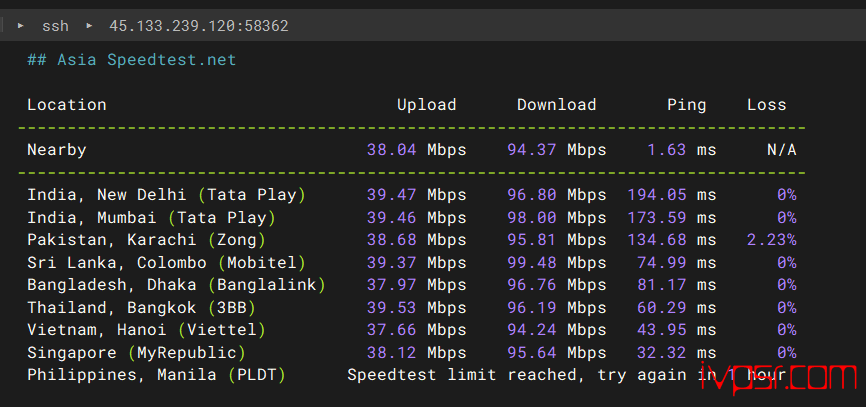The height and width of the screenshot is (407, 866).
Task: Click 'Pakistan, Karachi (Zong)' row
Action: (x=146, y=240)
